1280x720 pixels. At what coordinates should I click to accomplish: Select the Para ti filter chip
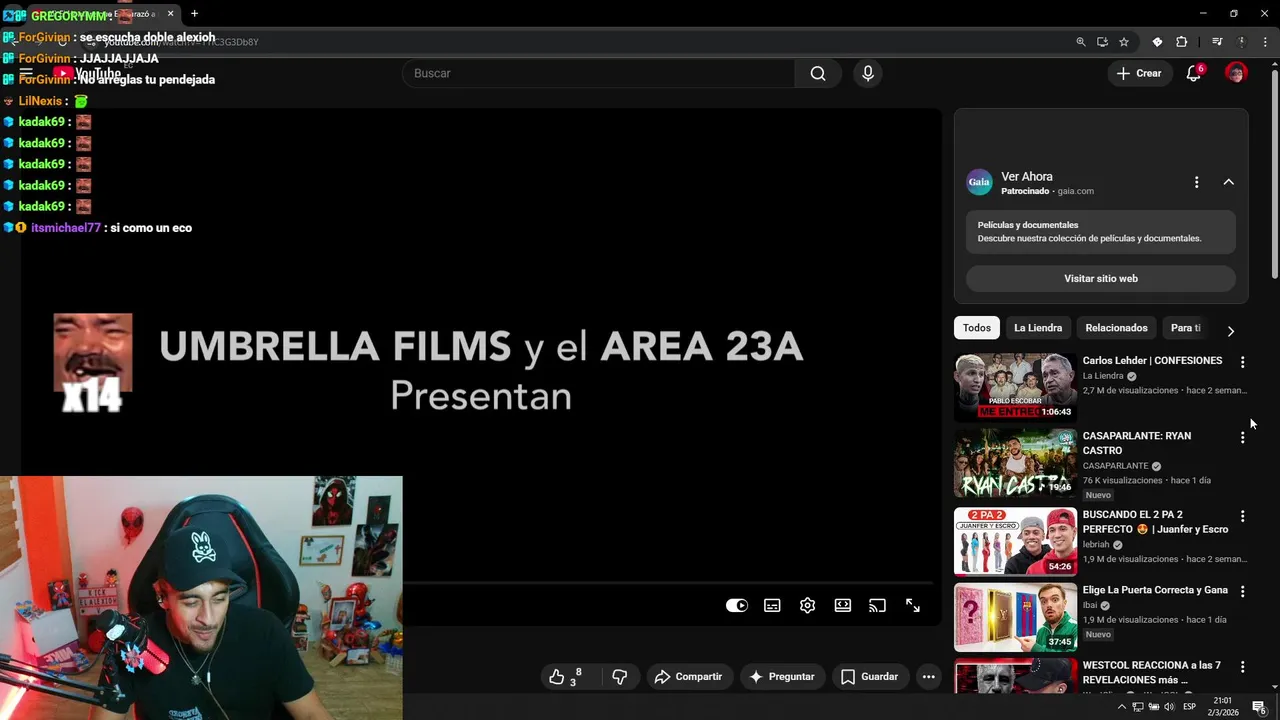tap(1186, 328)
